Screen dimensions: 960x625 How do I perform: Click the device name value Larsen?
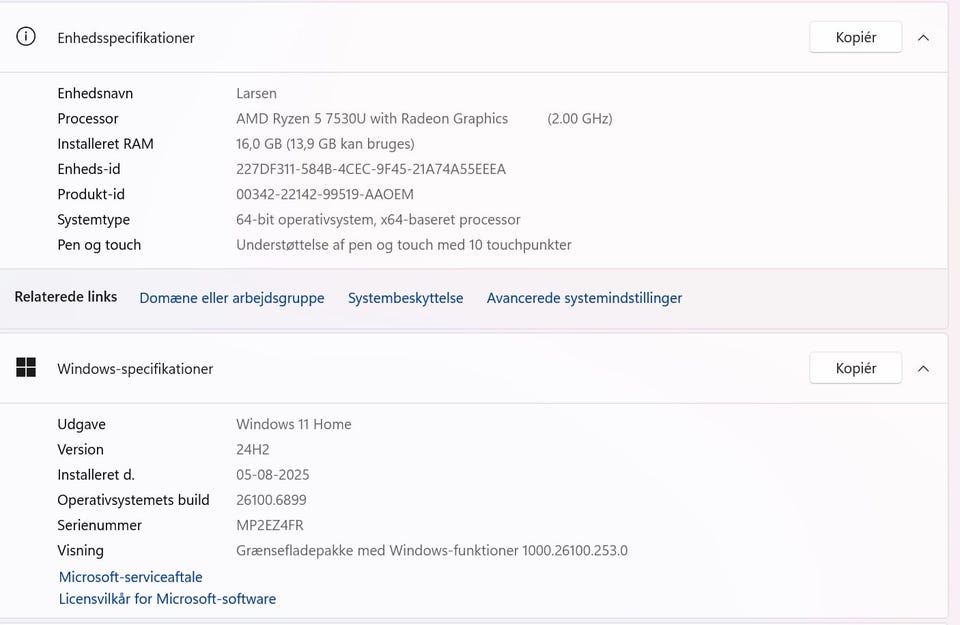coord(256,93)
